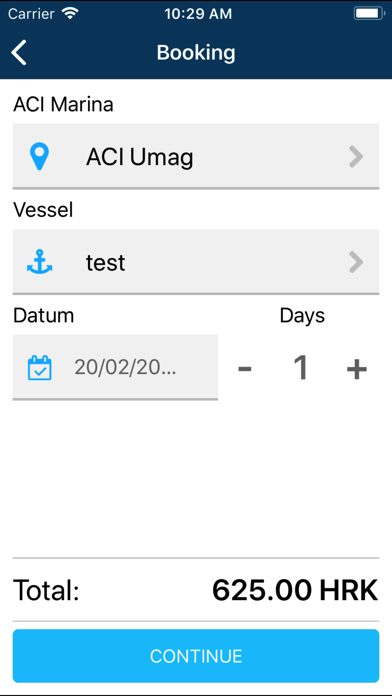
Task: Tap the blue anchor icon
Action: (40, 261)
